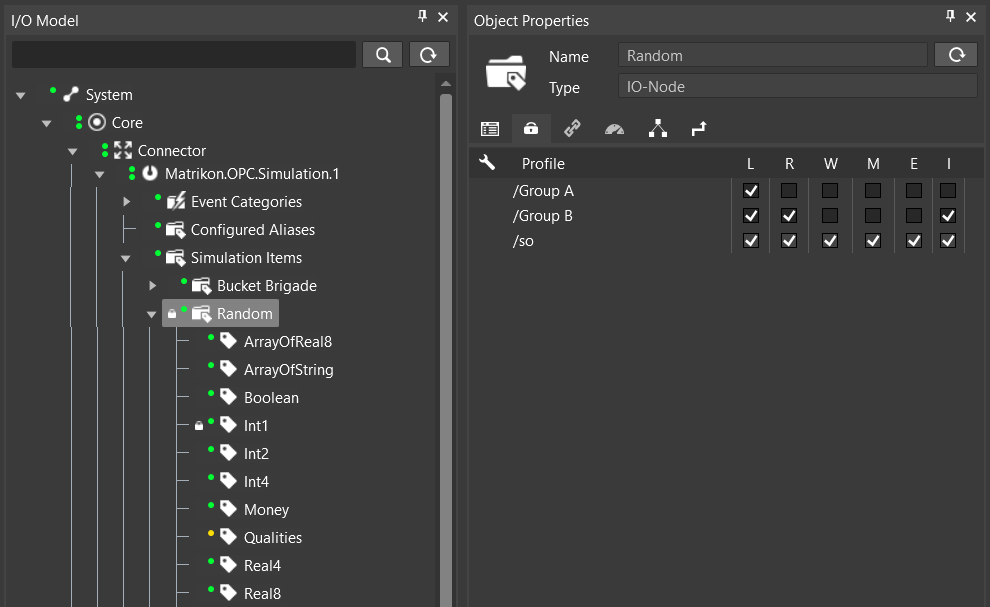This screenshot has width=990, height=607.
Task: Expand the Event Categories node
Action: 126,201
